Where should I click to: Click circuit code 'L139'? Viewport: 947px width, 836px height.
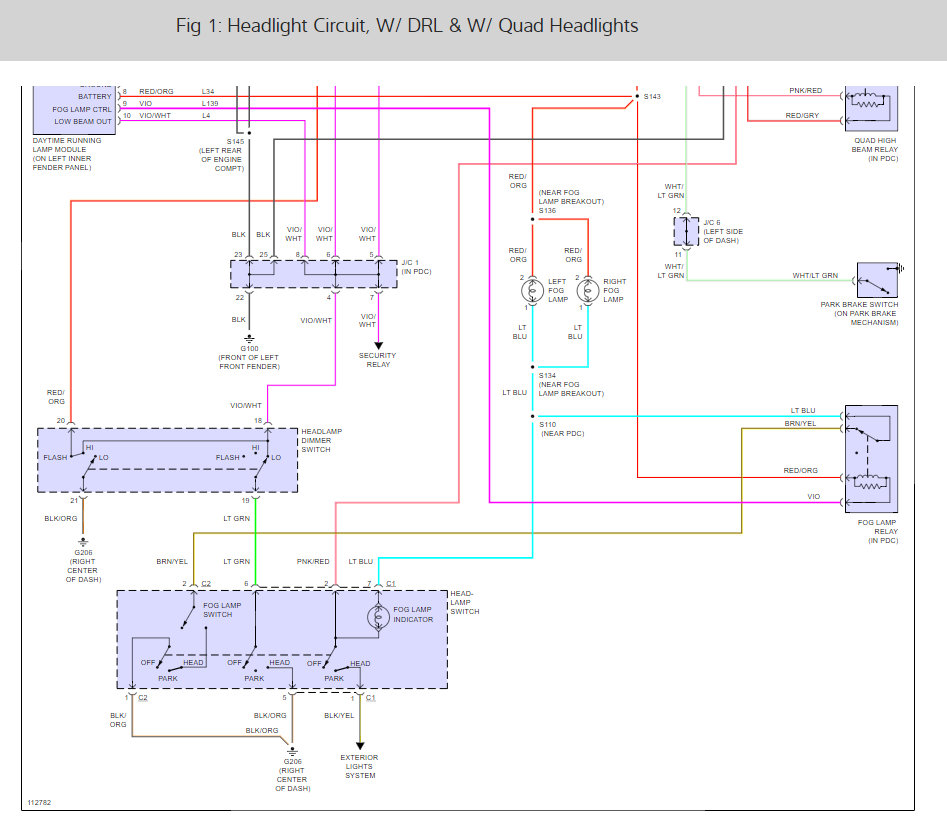(x=210, y=104)
